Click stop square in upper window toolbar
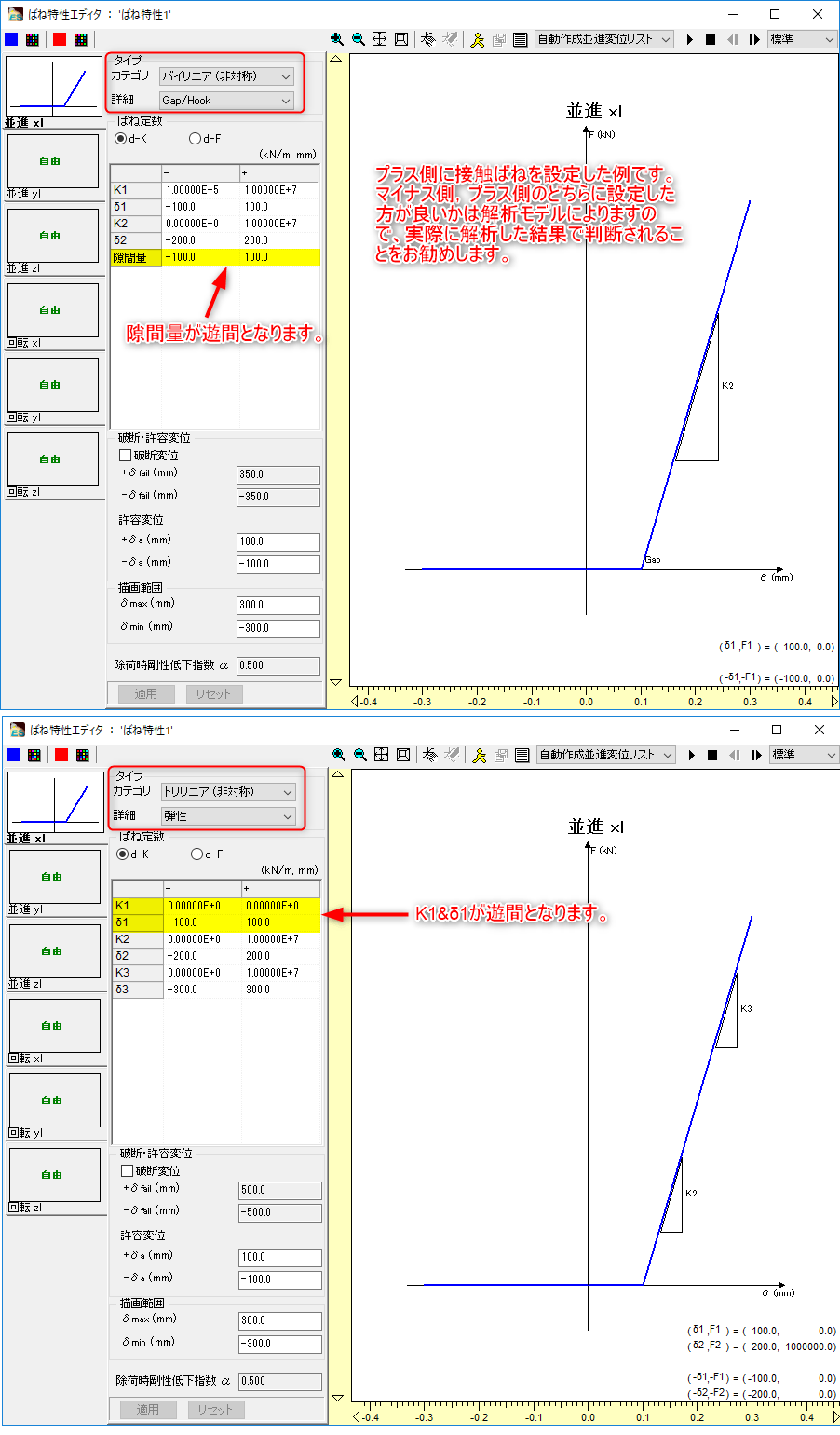Screen dimensions: 840x1435 pyautogui.click(x=711, y=40)
